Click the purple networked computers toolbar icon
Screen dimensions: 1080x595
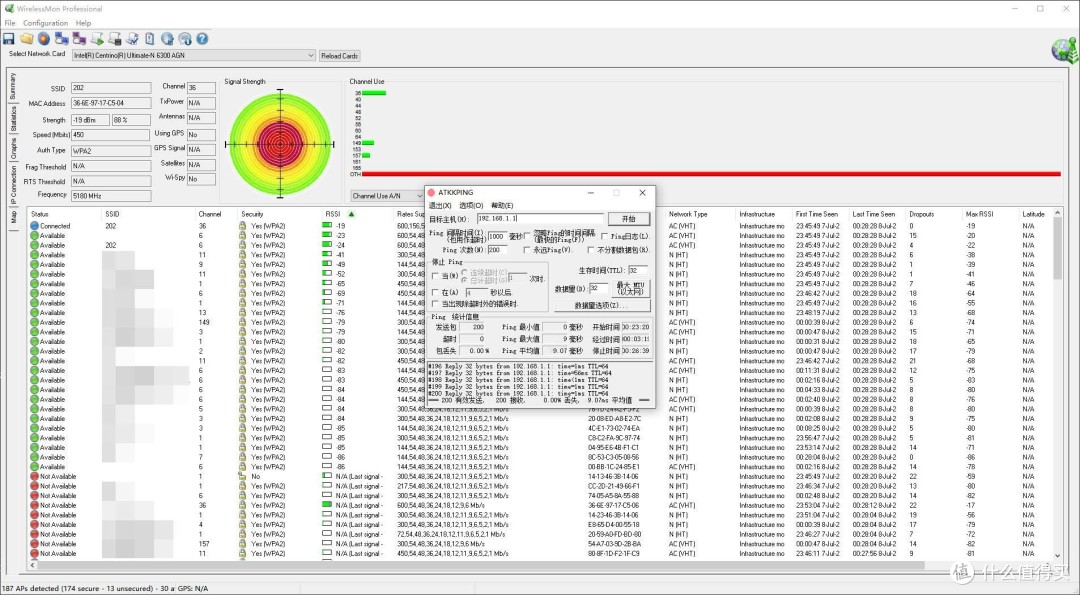79,39
